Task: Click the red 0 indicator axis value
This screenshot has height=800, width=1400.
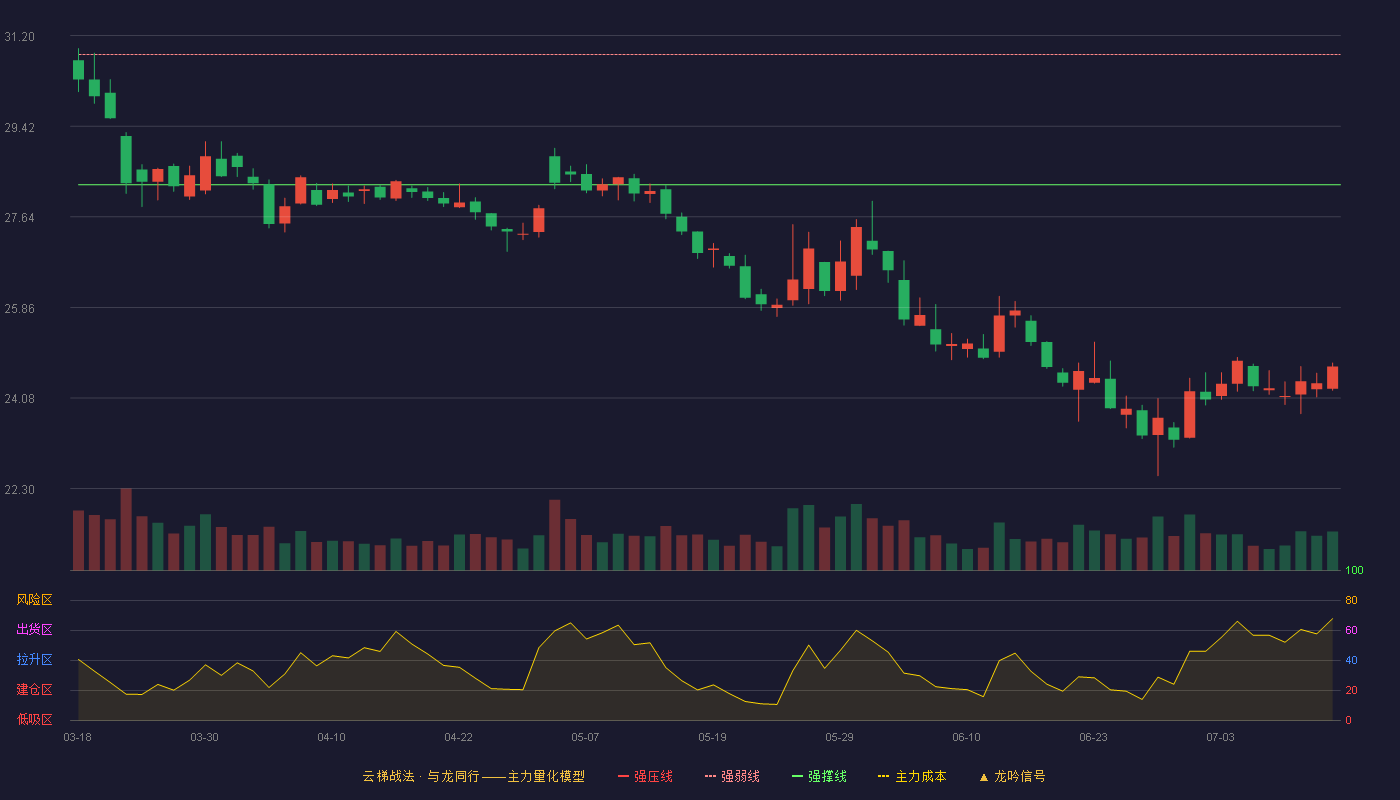Action: [x=1348, y=720]
